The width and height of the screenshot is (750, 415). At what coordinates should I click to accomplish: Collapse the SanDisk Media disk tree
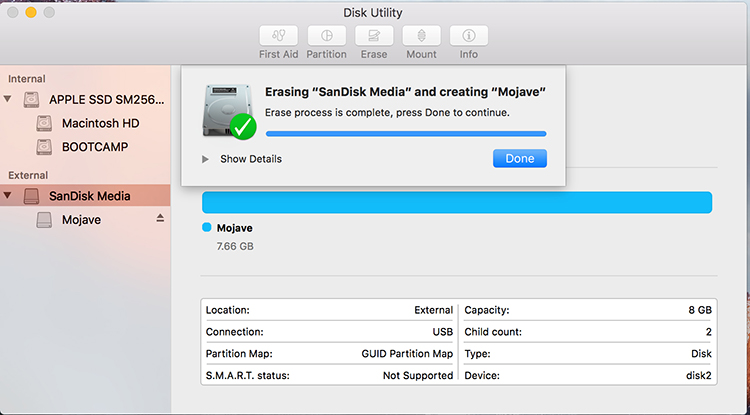9,196
